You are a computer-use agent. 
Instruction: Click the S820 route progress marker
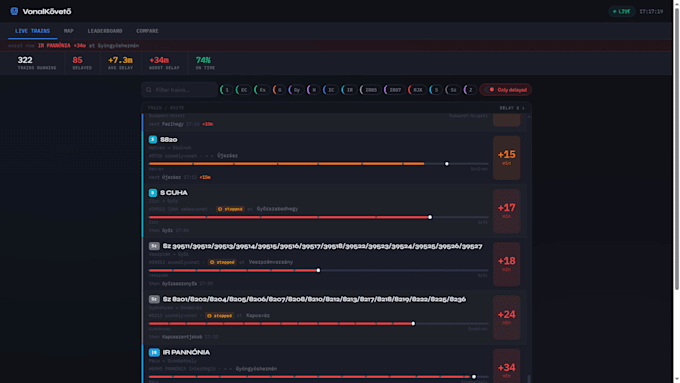(x=447, y=164)
